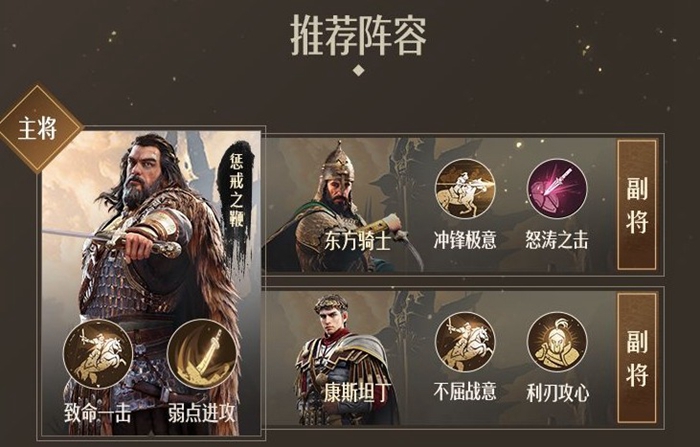Image resolution: width=700 pixels, height=447 pixels.
Task: Select the 致命一击 skill icon
Action: [98, 354]
